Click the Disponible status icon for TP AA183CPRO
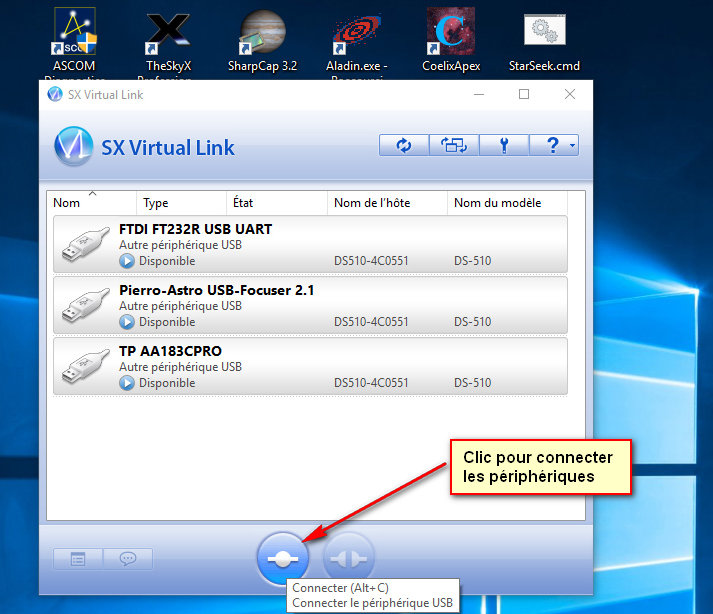 (127, 383)
